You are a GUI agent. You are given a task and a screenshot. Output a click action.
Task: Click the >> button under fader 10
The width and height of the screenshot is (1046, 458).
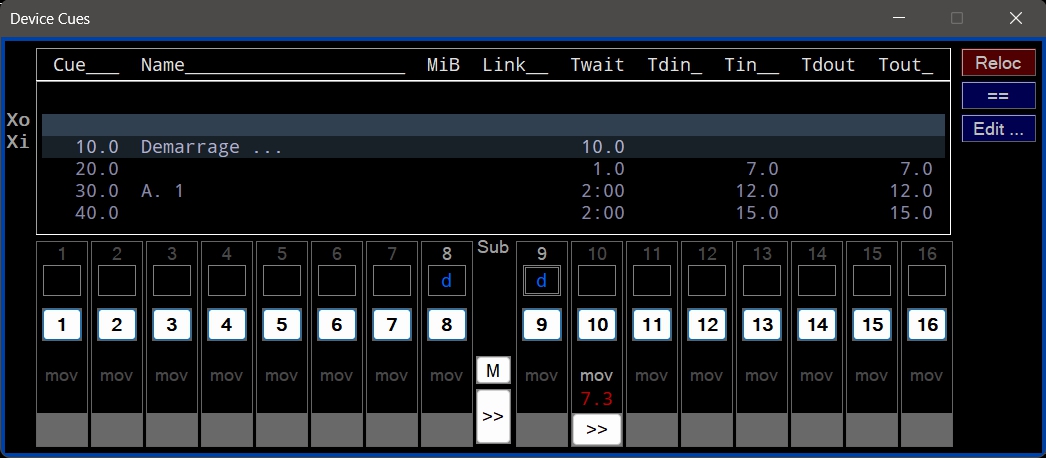(x=597, y=429)
